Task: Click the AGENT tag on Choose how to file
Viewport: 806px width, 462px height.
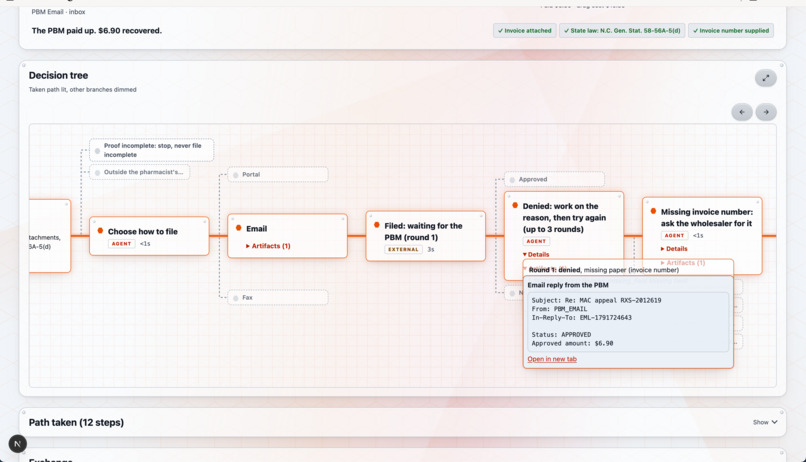Action: (121, 244)
